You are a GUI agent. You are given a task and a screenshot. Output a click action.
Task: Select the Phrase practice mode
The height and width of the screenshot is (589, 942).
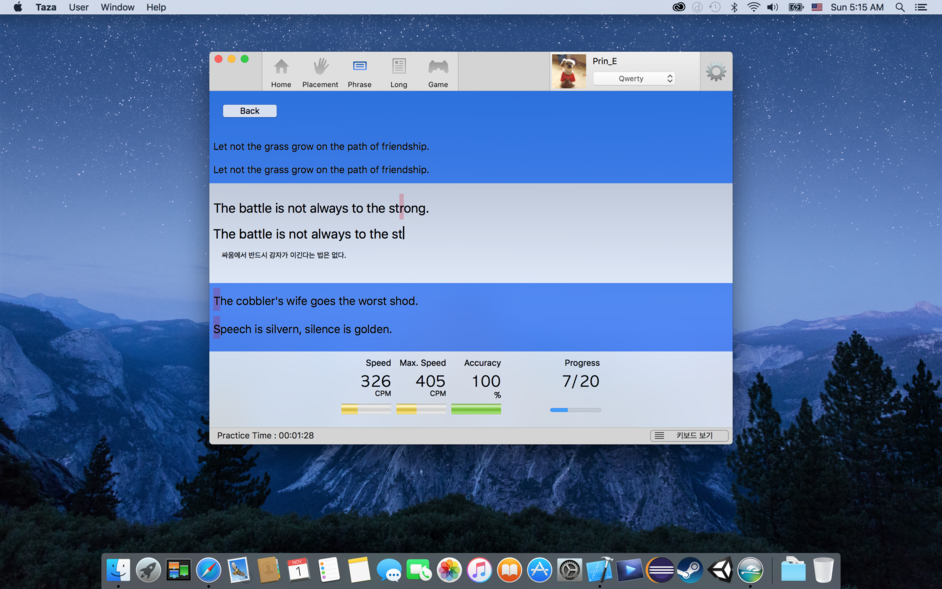[359, 72]
